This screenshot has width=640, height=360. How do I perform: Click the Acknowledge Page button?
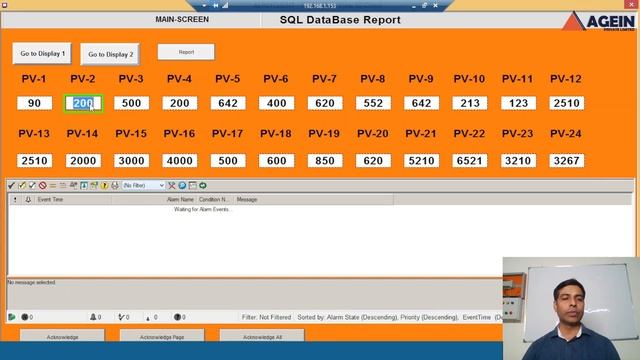[162, 336]
